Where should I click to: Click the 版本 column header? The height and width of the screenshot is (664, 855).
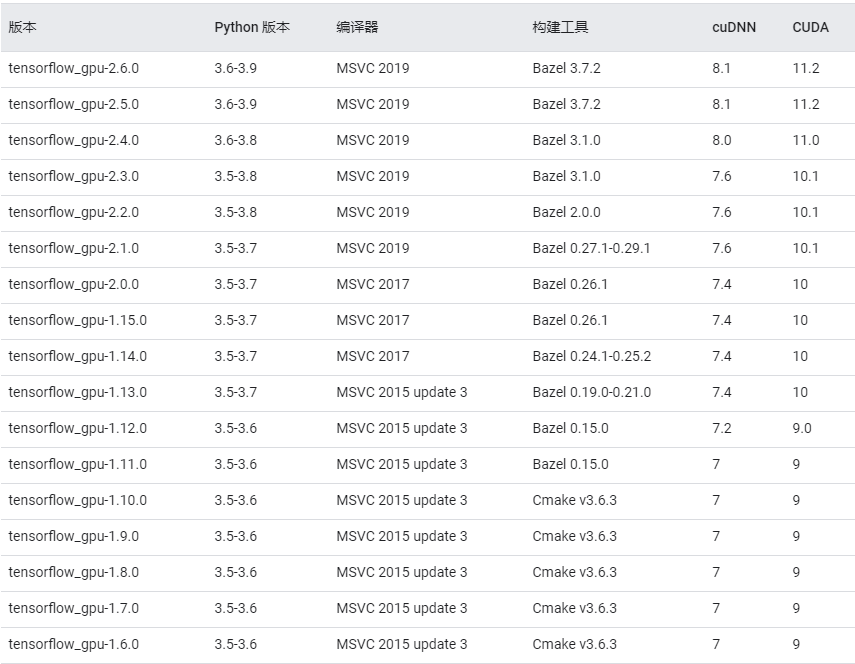click(x=22, y=27)
